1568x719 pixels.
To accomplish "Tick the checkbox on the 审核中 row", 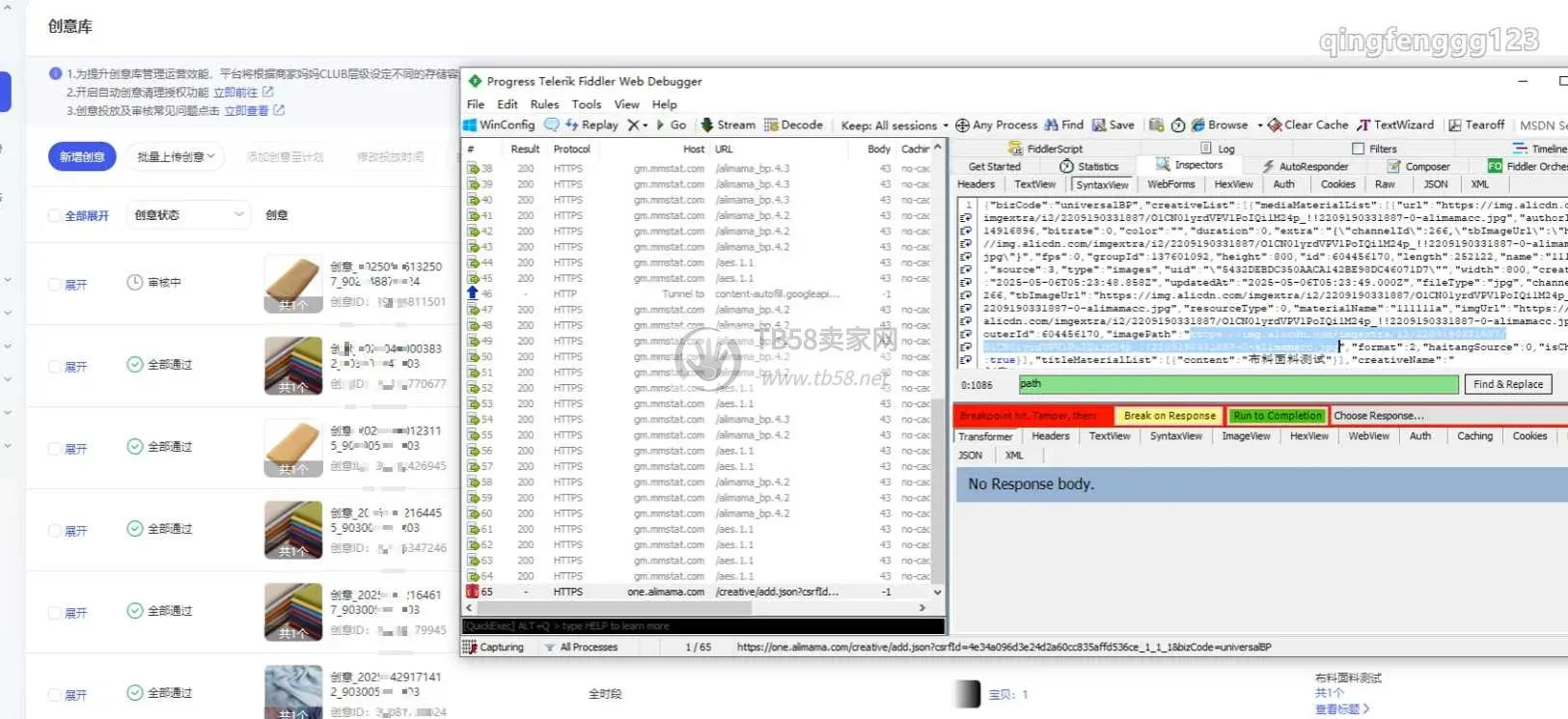I will (x=55, y=285).
